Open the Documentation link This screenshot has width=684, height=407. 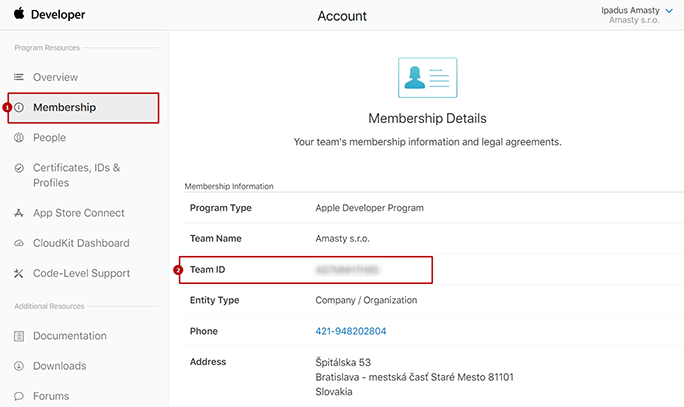click(70, 336)
